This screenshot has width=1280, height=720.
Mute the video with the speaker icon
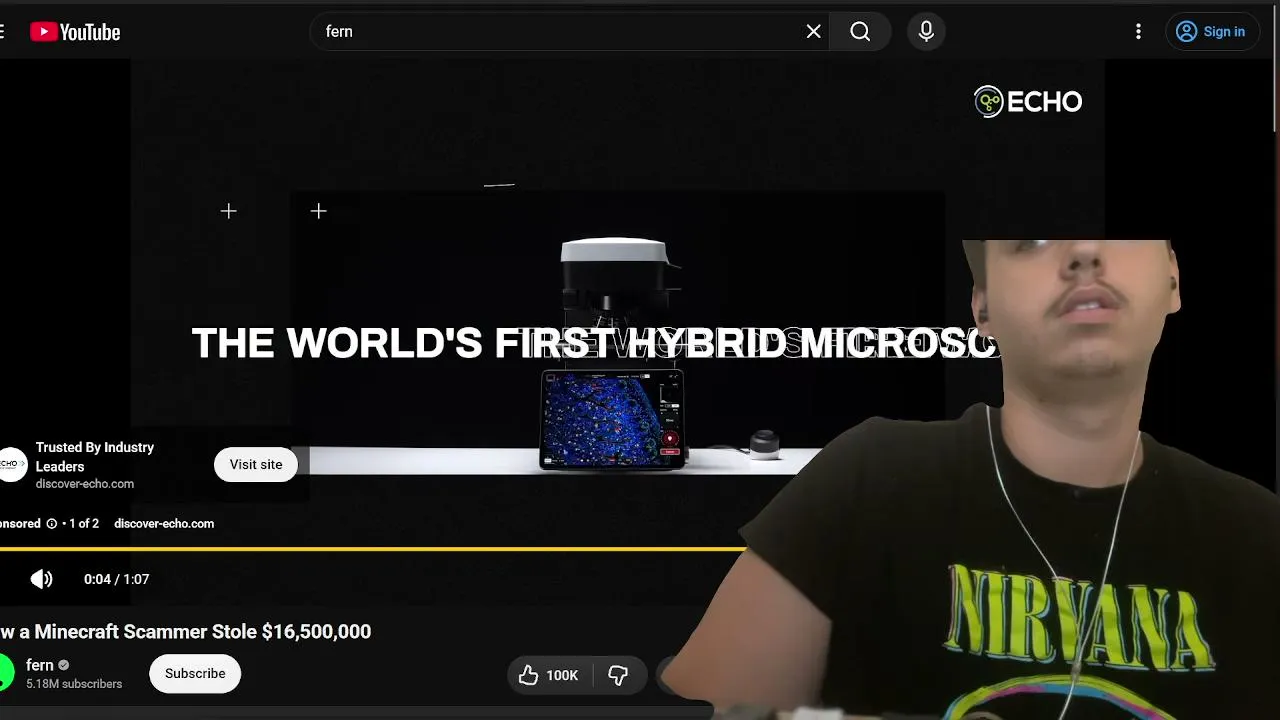click(x=41, y=579)
